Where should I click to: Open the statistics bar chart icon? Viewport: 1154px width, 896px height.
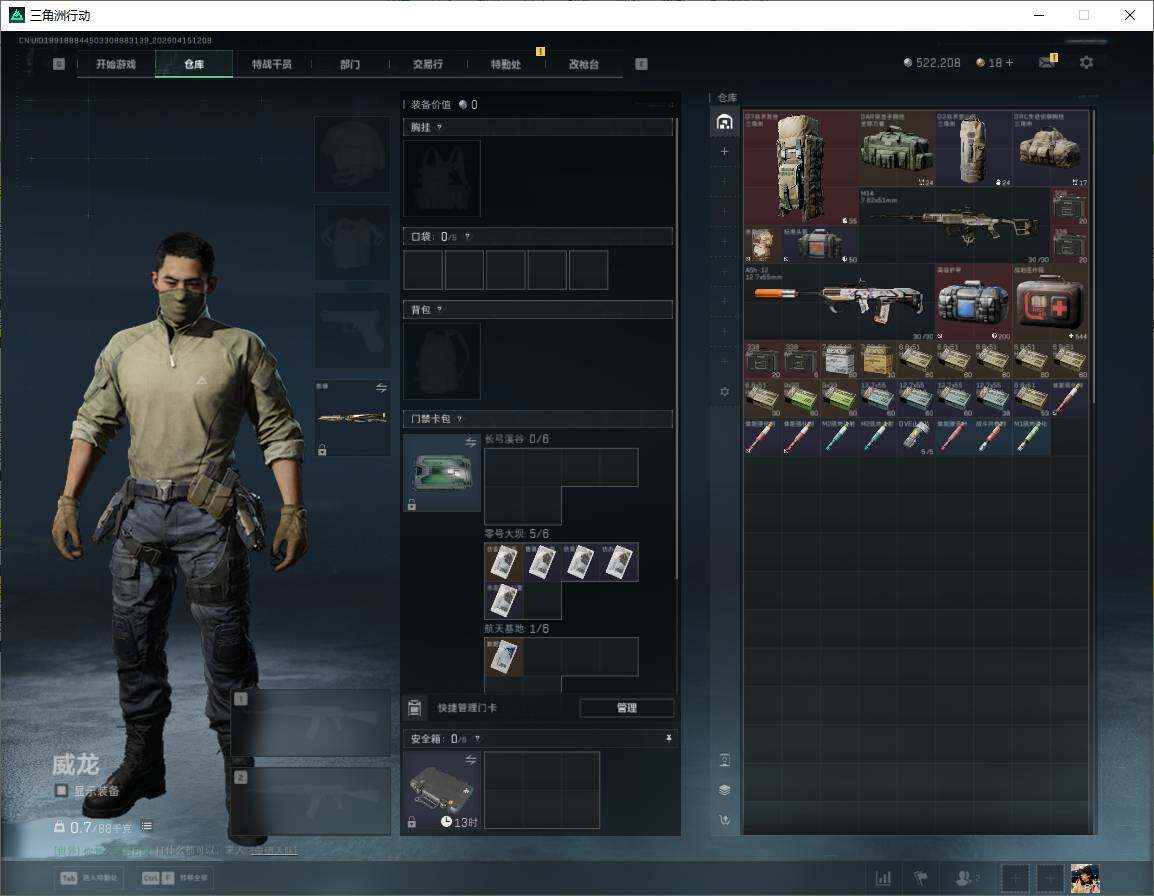[883, 878]
